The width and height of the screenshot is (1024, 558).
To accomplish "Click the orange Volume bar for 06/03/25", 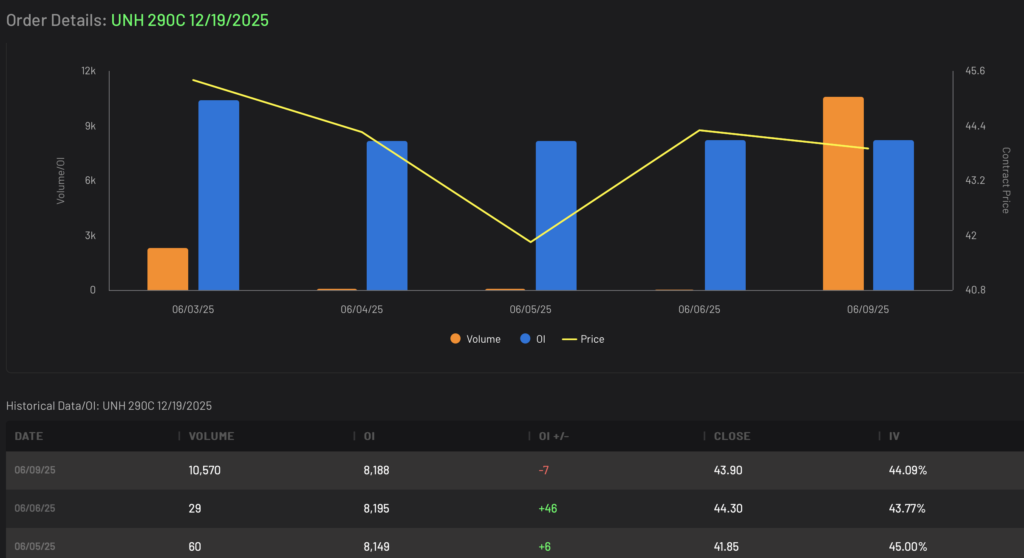I will click(168, 269).
